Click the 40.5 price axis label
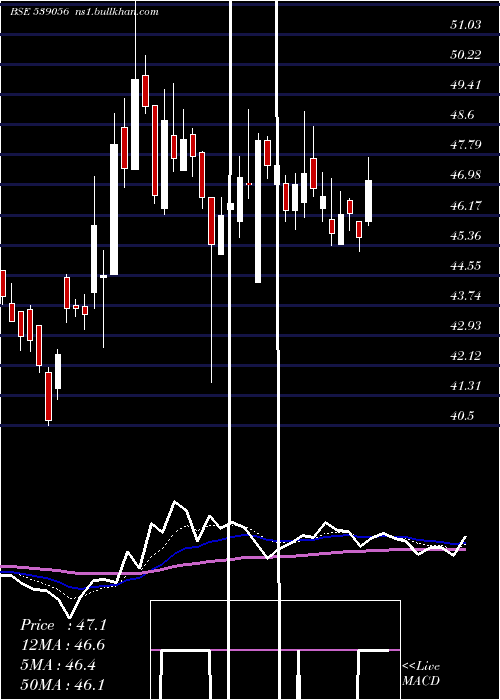Screen dimensions: 500x700 point(462,416)
